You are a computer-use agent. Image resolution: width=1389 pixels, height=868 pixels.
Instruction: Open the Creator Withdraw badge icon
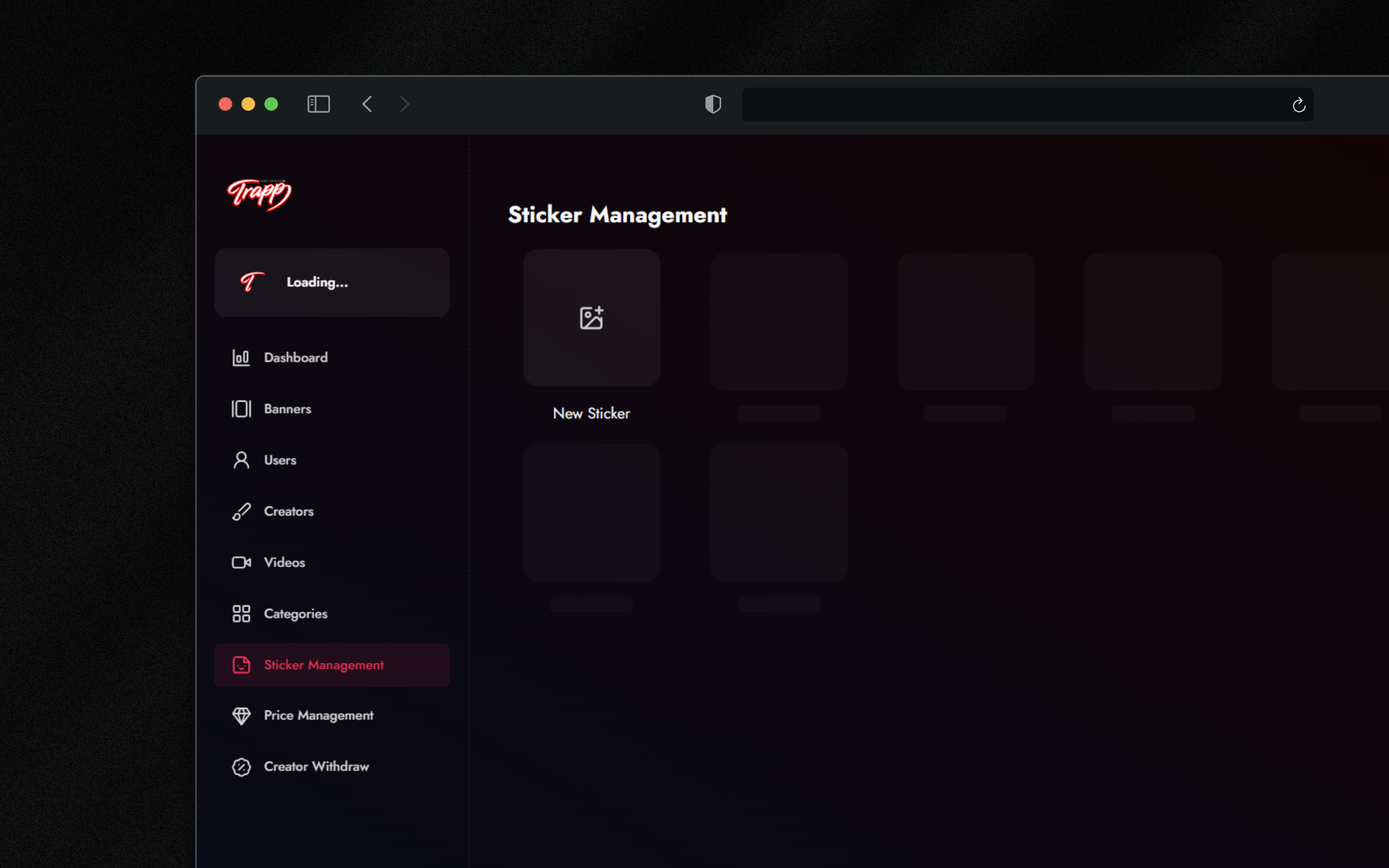[x=241, y=767]
